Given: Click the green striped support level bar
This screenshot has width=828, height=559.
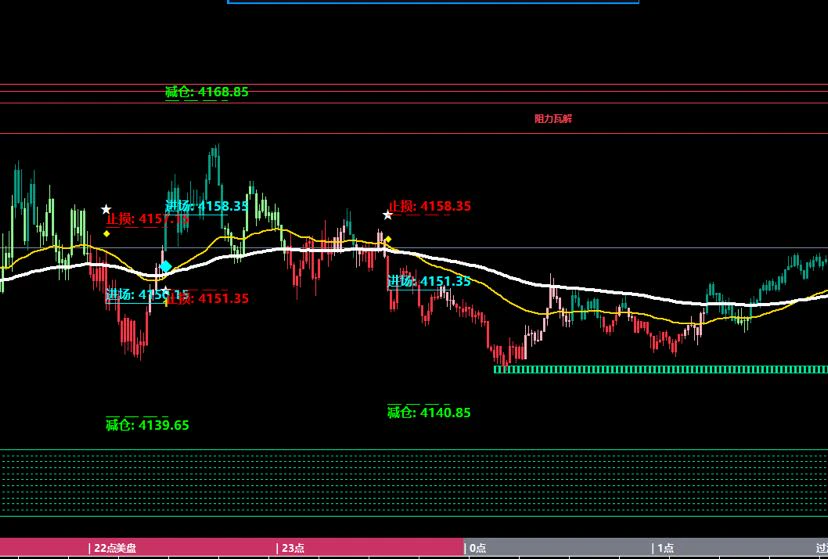Looking at the screenshot, I should tap(661, 369).
